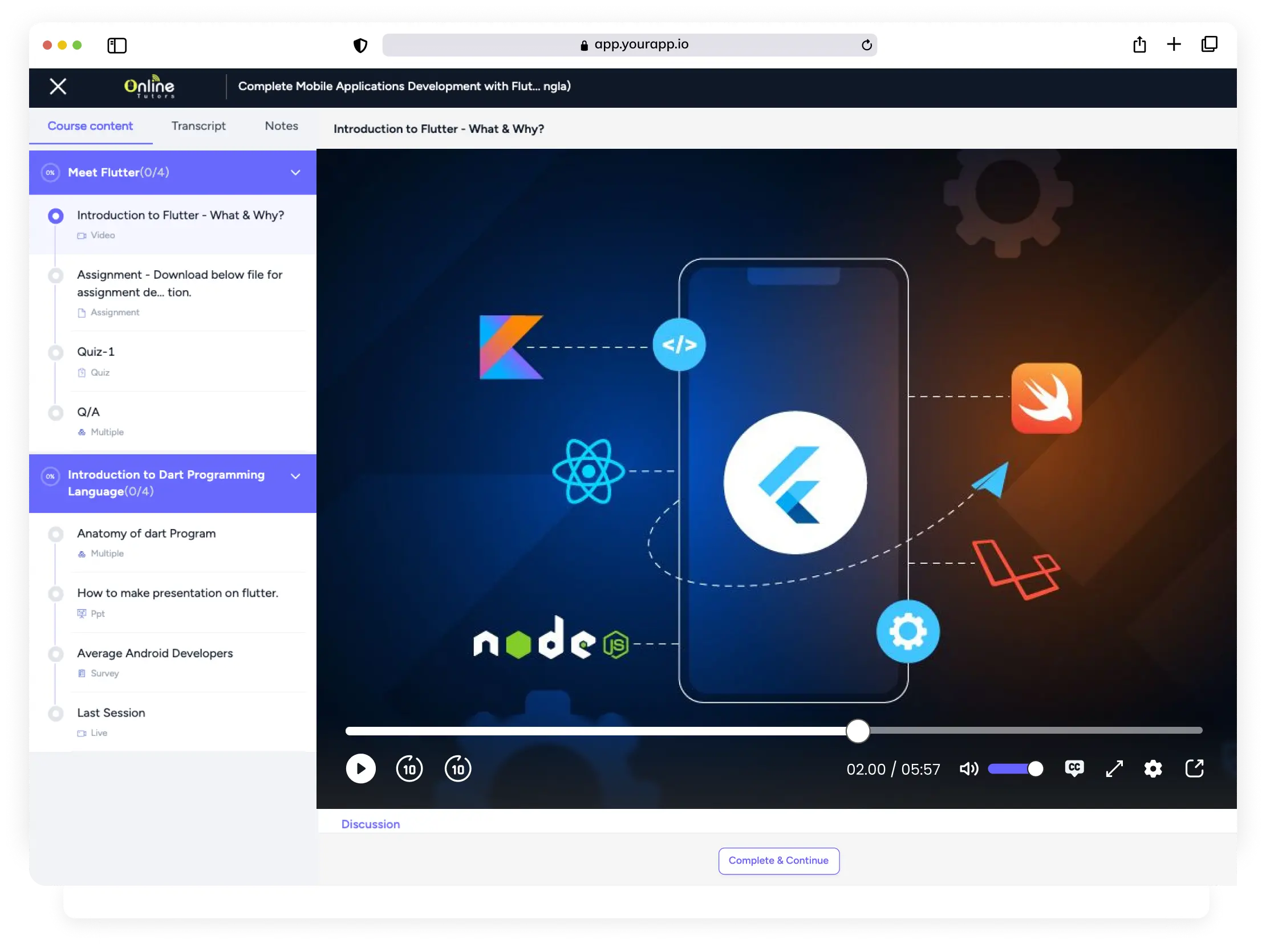Rewind the video 10 seconds
1266x952 pixels.
click(409, 768)
